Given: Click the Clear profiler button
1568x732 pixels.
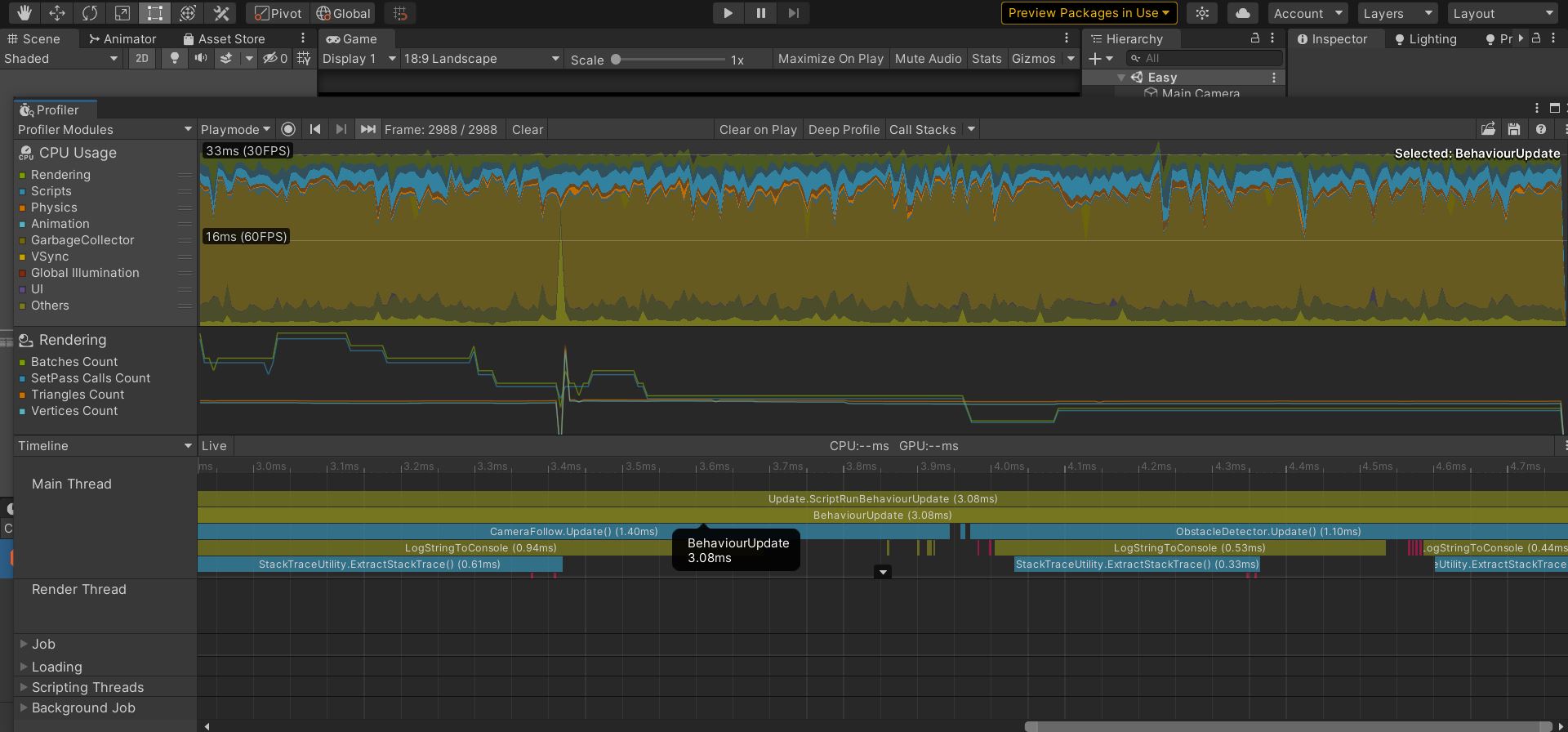Looking at the screenshot, I should click(528, 129).
